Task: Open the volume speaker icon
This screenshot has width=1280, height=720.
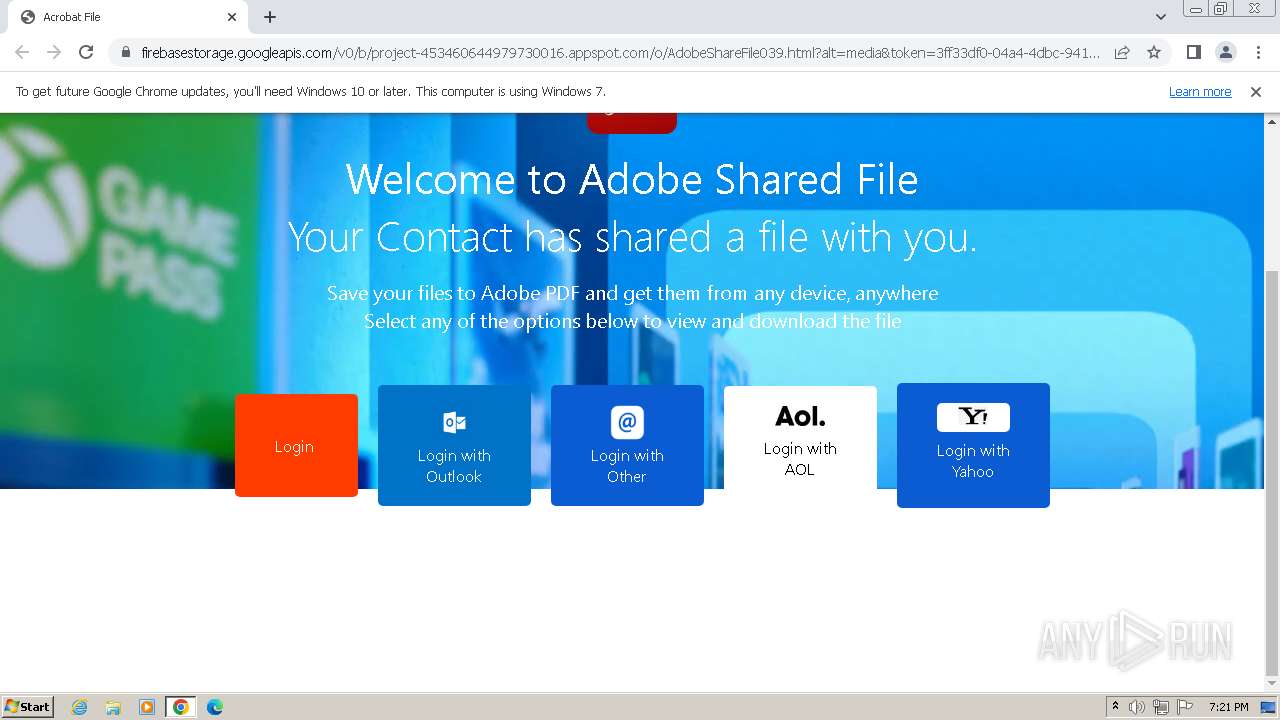Action: click(x=1137, y=707)
